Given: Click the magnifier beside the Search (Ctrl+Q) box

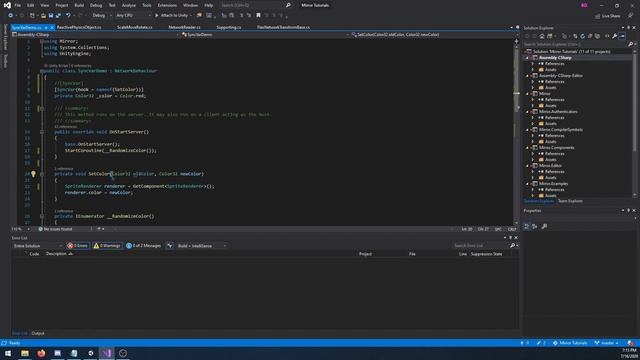Looking at the screenshot, I should point(288,5).
